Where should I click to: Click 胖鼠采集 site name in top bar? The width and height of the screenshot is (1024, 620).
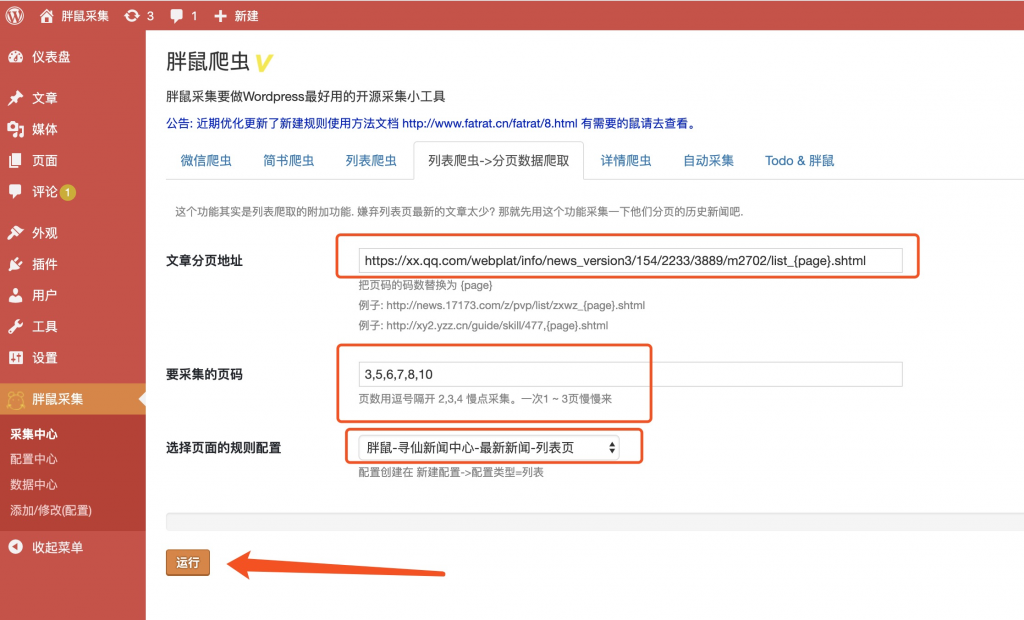pos(85,16)
